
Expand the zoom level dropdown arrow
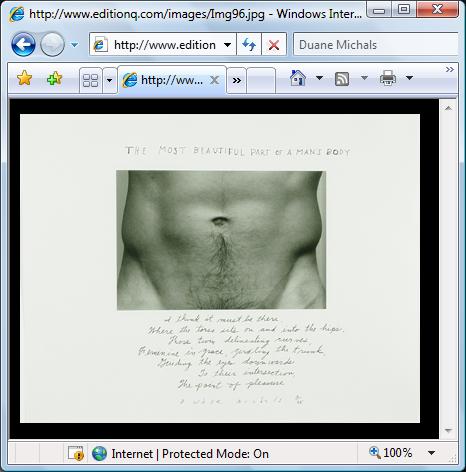click(431, 453)
